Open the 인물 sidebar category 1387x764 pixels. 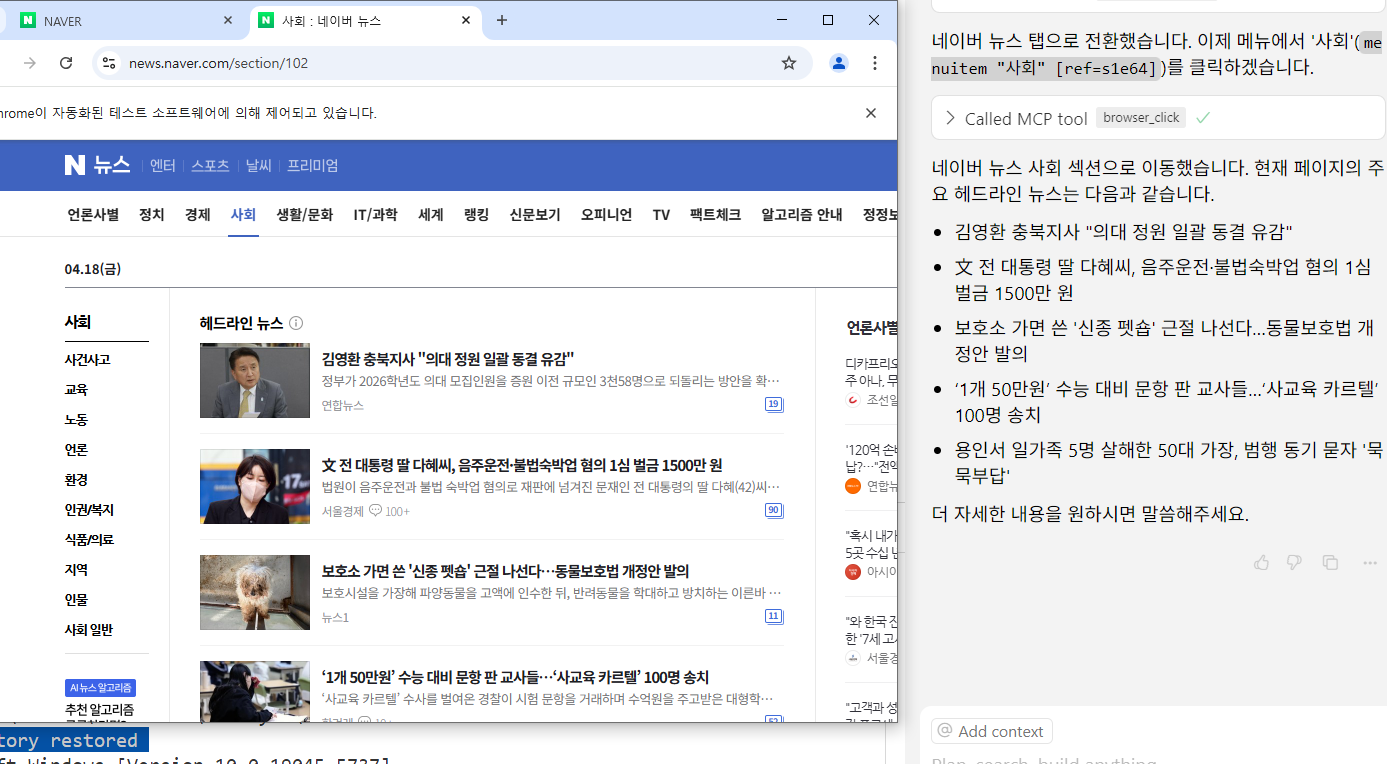click(76, 599)
